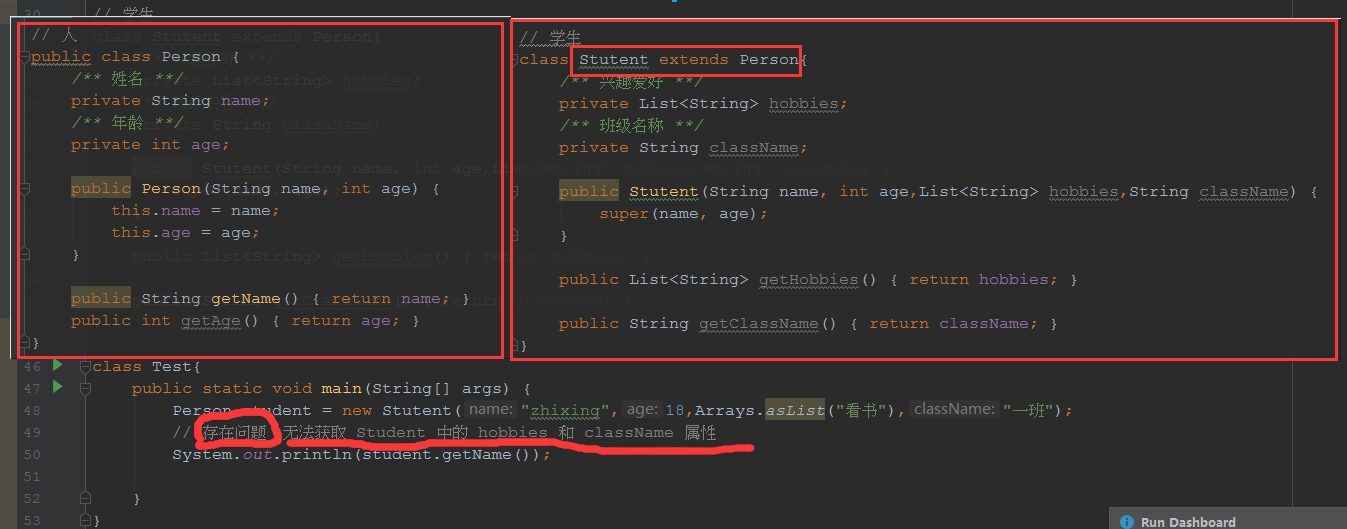Image resolution: width=1347 pixels, height=529 pixels.
Task: Collapse the class Test fold marker
Action: [85, 366]
